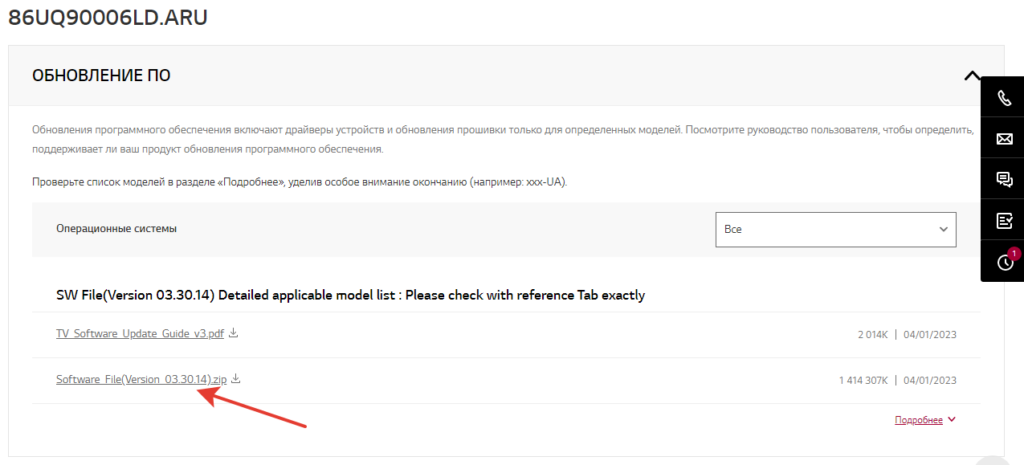Click the 86UQ90006LD.ARU model heading
The width and height of the screenshot is (1024, 465).
pyautogui.click(x=108, y=18)
